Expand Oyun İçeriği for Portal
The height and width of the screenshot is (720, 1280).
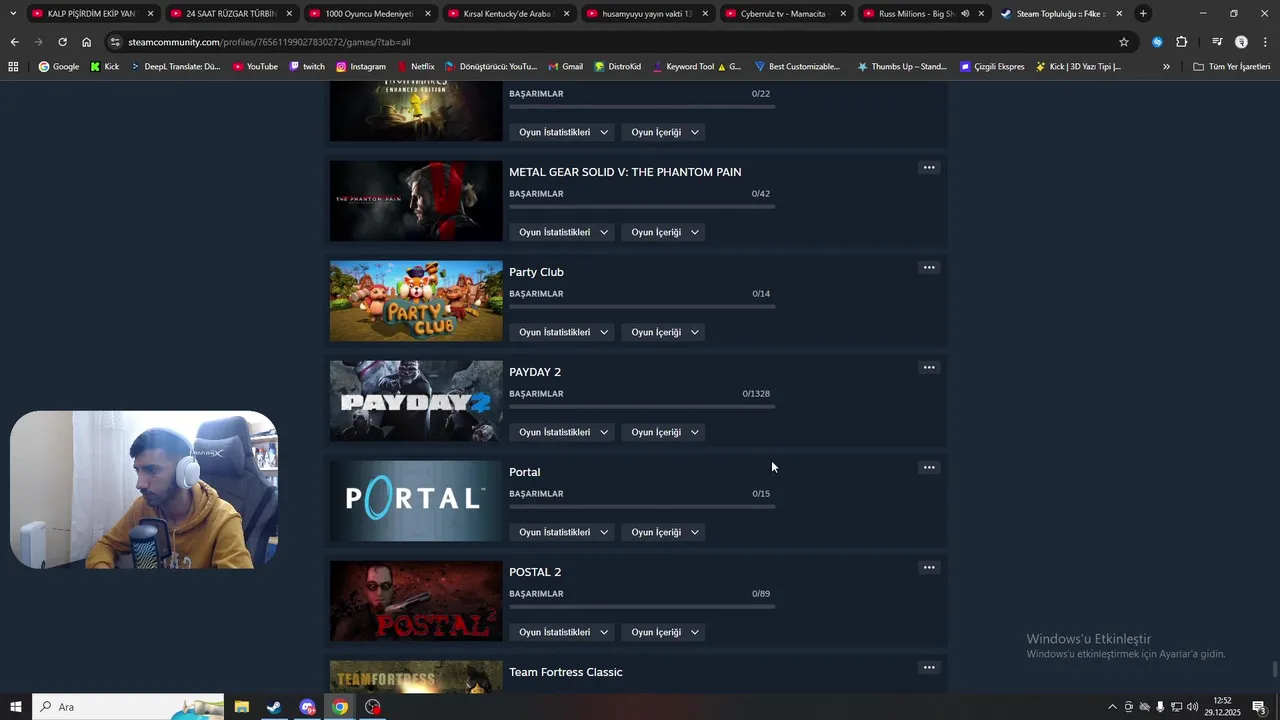coord(664,532)
